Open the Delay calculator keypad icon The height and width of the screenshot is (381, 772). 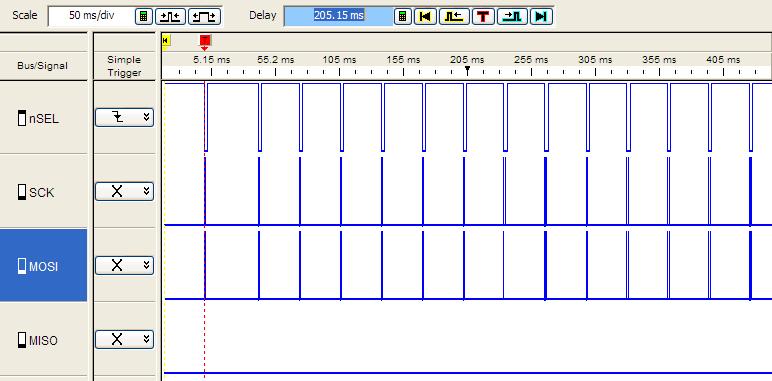click(x=402, y=16)
